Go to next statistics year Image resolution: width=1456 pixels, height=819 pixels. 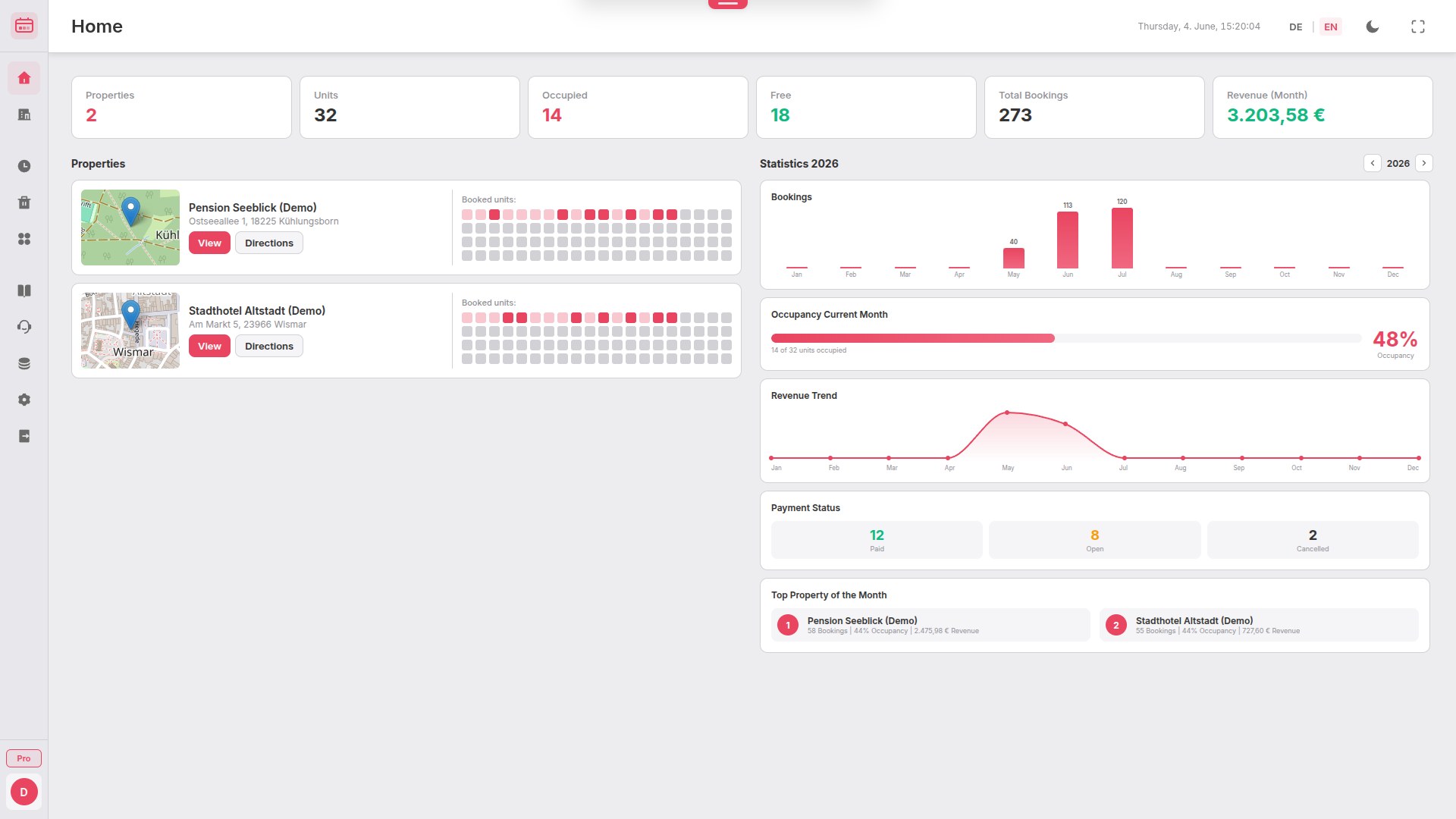(x=1424, y=163)
